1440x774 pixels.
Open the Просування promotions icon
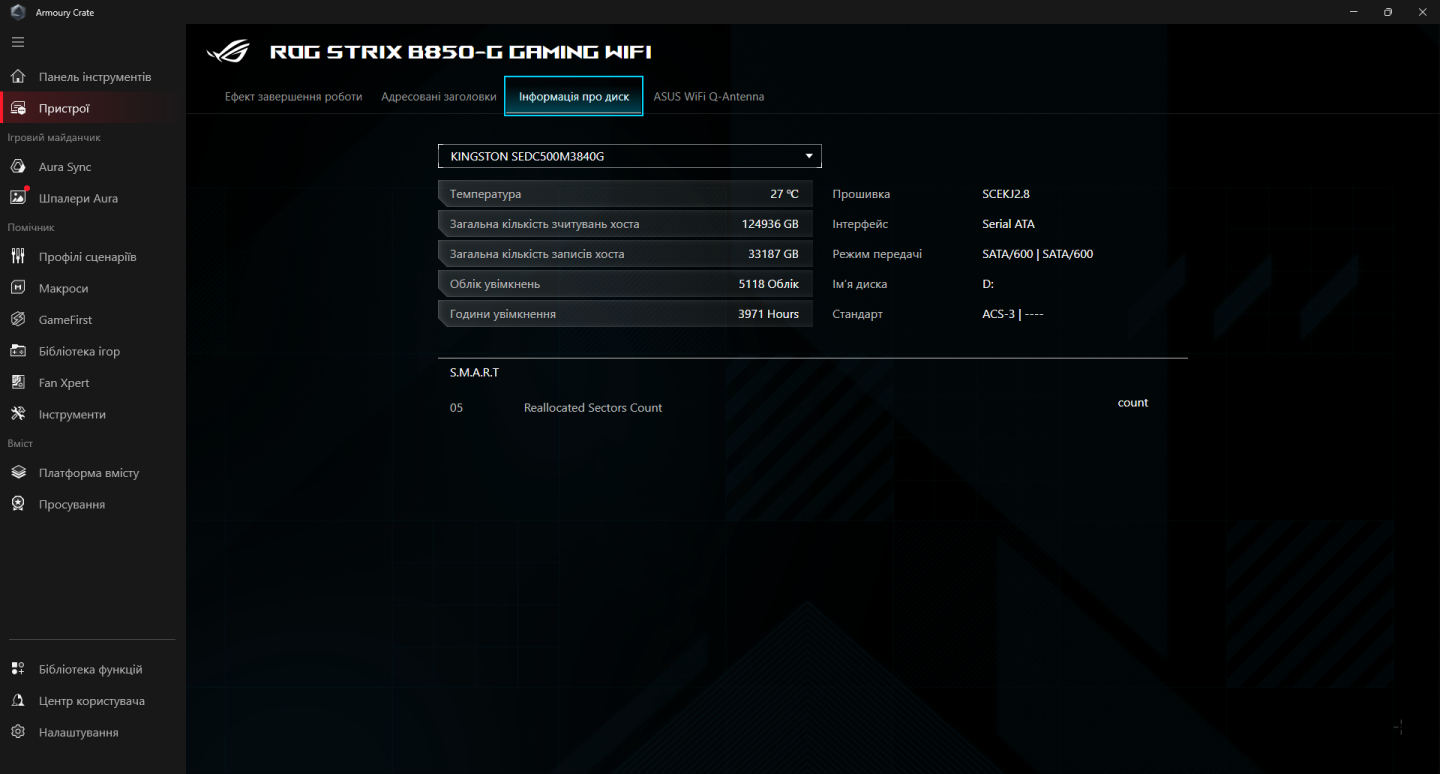pos(18,504)
